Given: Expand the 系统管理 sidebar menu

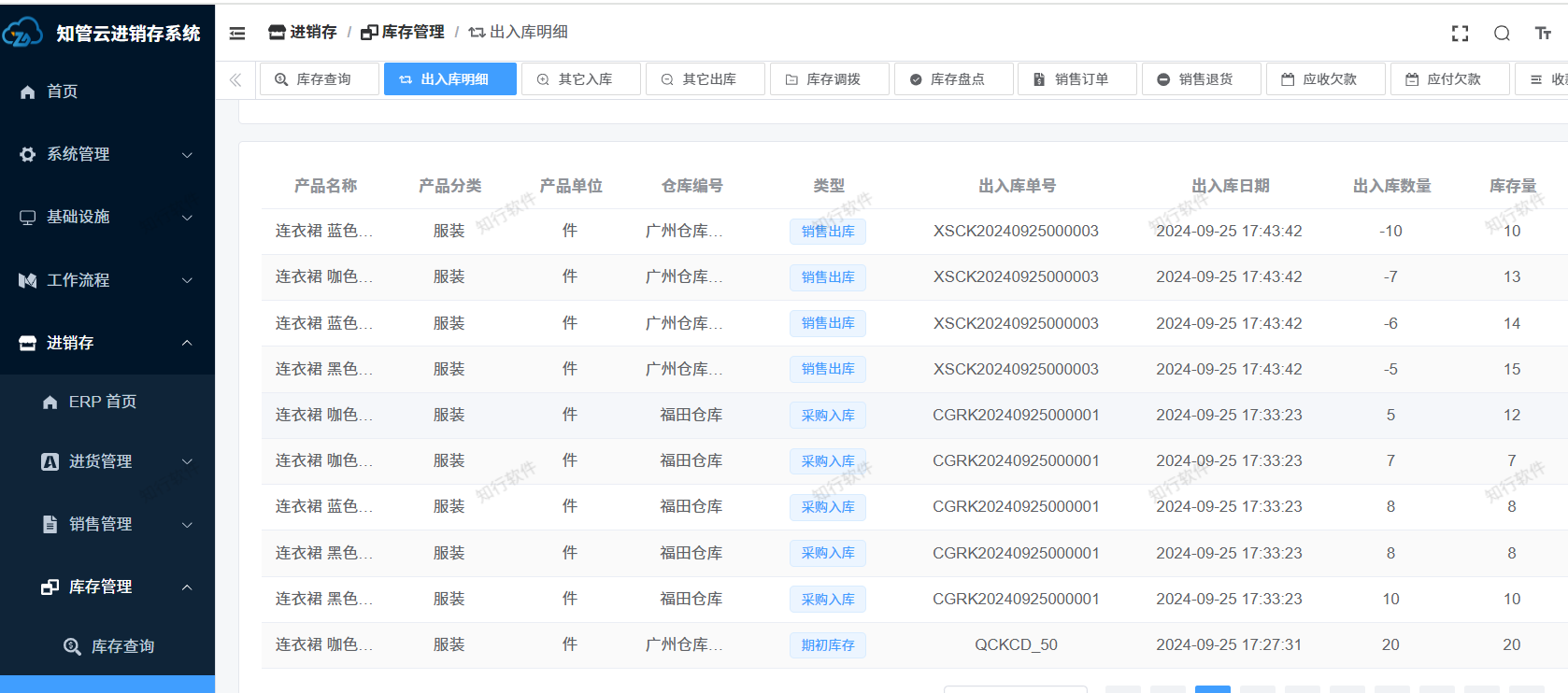Looking at the screenshot, I should (x=107, y=154).
